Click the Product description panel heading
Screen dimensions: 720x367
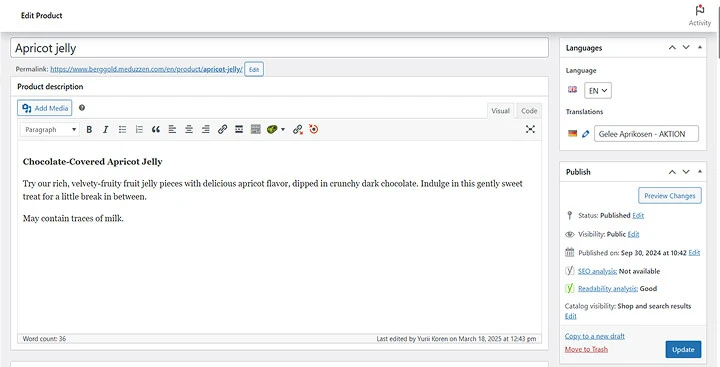click(x=51, y=86)
